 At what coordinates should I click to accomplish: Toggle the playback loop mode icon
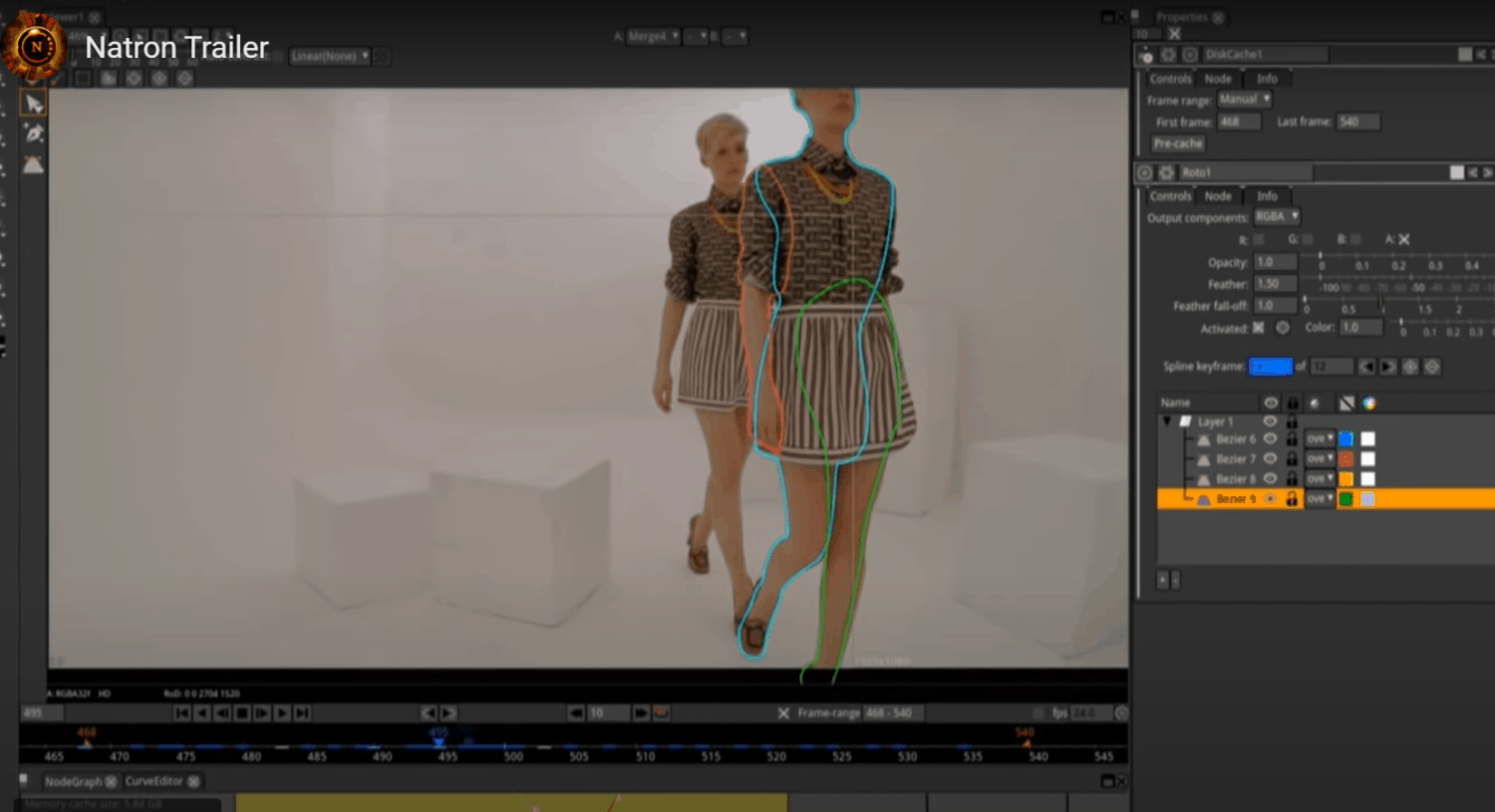pyautogui.click(x=661, y=713)
